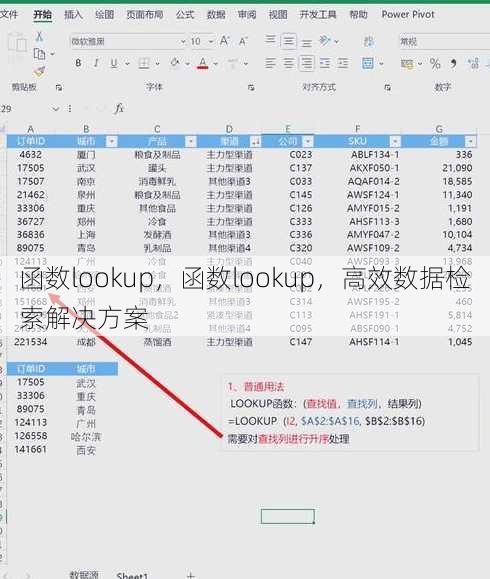This screenshot has width=490, height=579.
Task: Switch to the 页面布局 ribbon tab
Action: (x=145, y=15)
